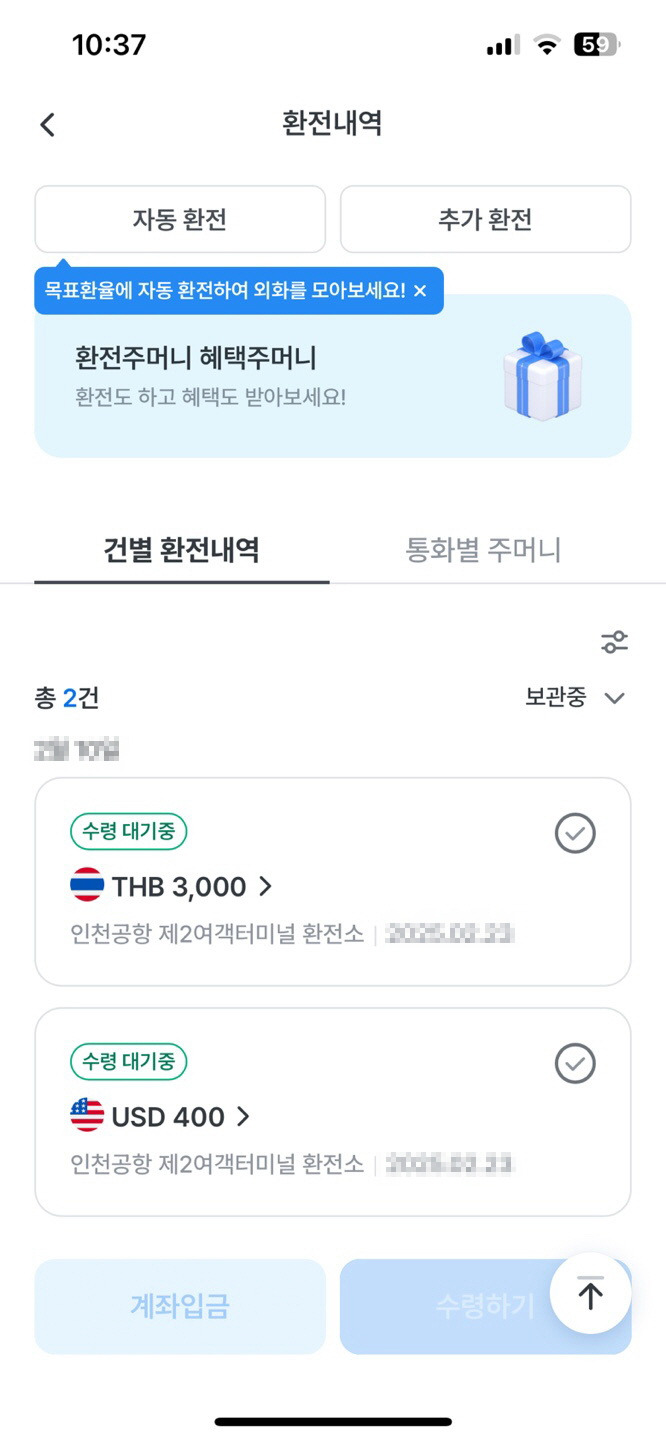Select the checkmark on the THB 3,000 item

[575, 833]
